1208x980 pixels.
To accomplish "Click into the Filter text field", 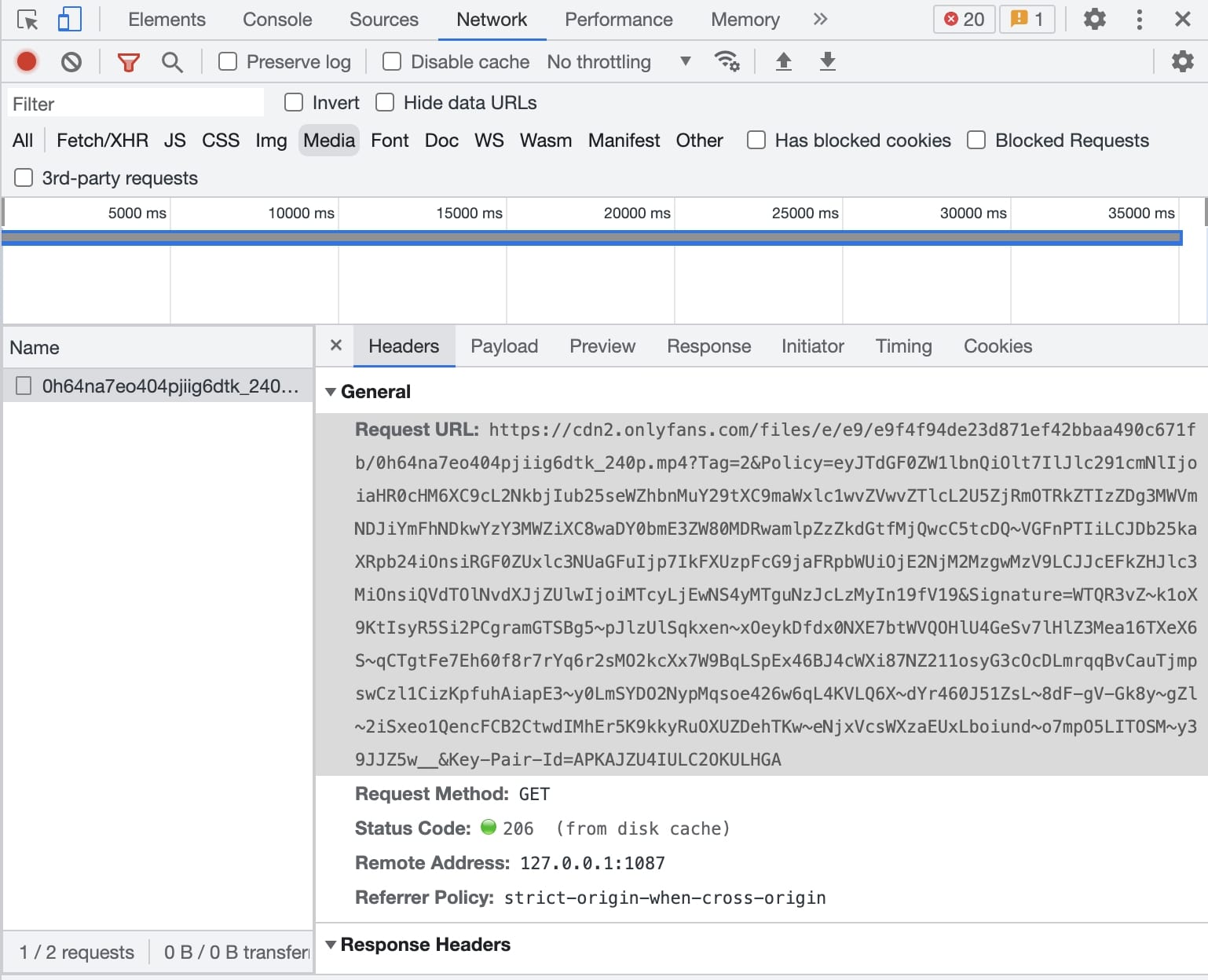I will tap(135, 104).
